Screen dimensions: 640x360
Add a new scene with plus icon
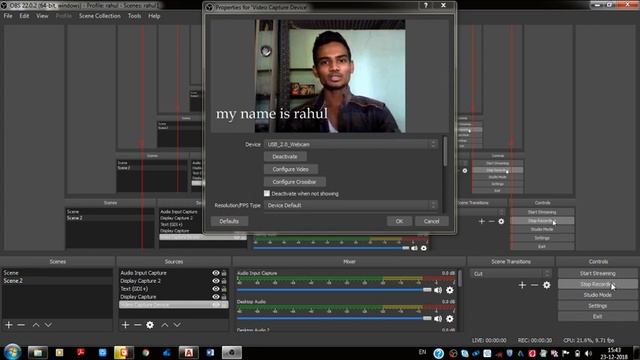pyautogui.click(x=9, y=325)
